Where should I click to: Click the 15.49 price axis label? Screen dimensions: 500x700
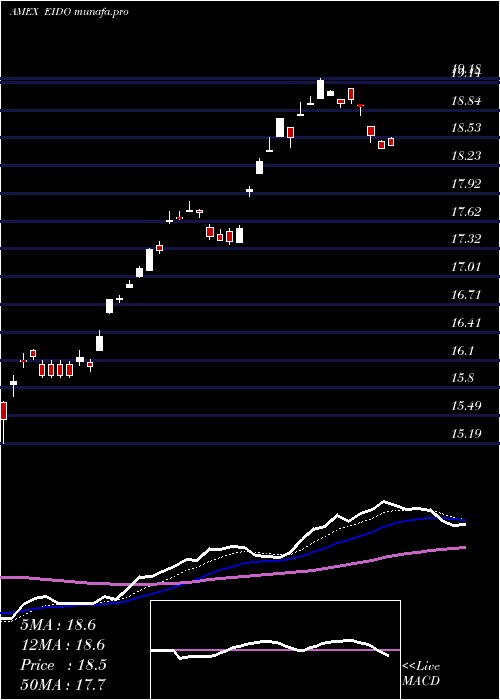pos(466,406)
